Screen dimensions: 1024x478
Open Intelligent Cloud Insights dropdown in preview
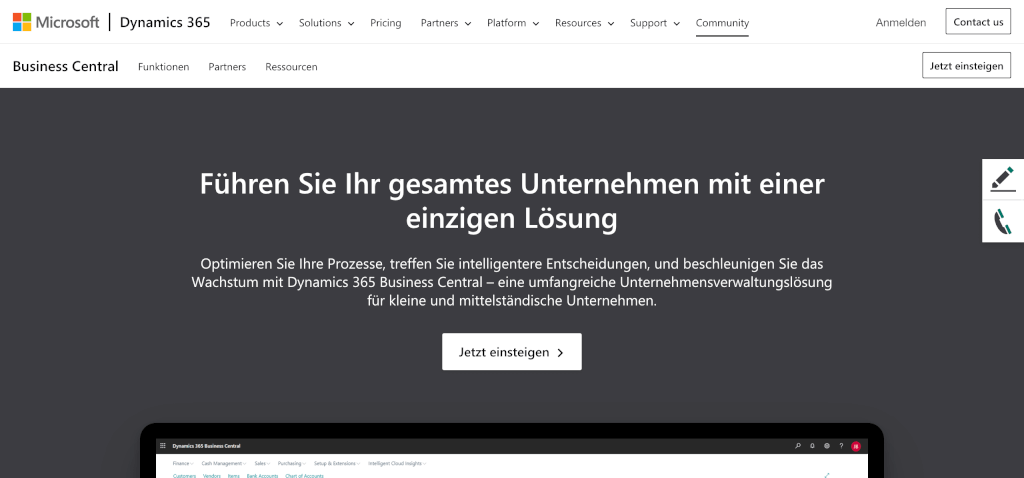[397, 464]
